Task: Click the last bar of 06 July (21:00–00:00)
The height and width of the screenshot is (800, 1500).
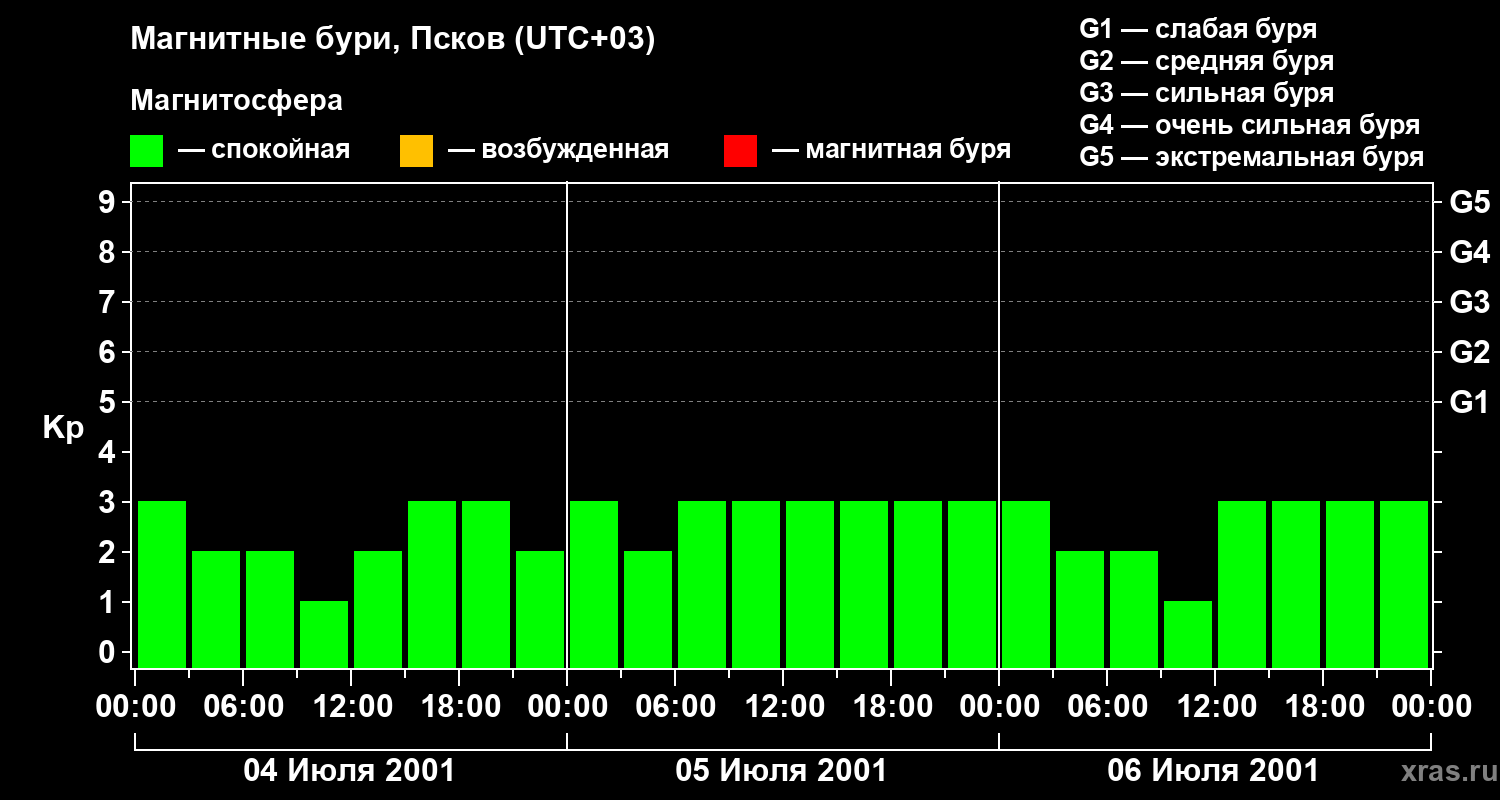Action: 1404,584
